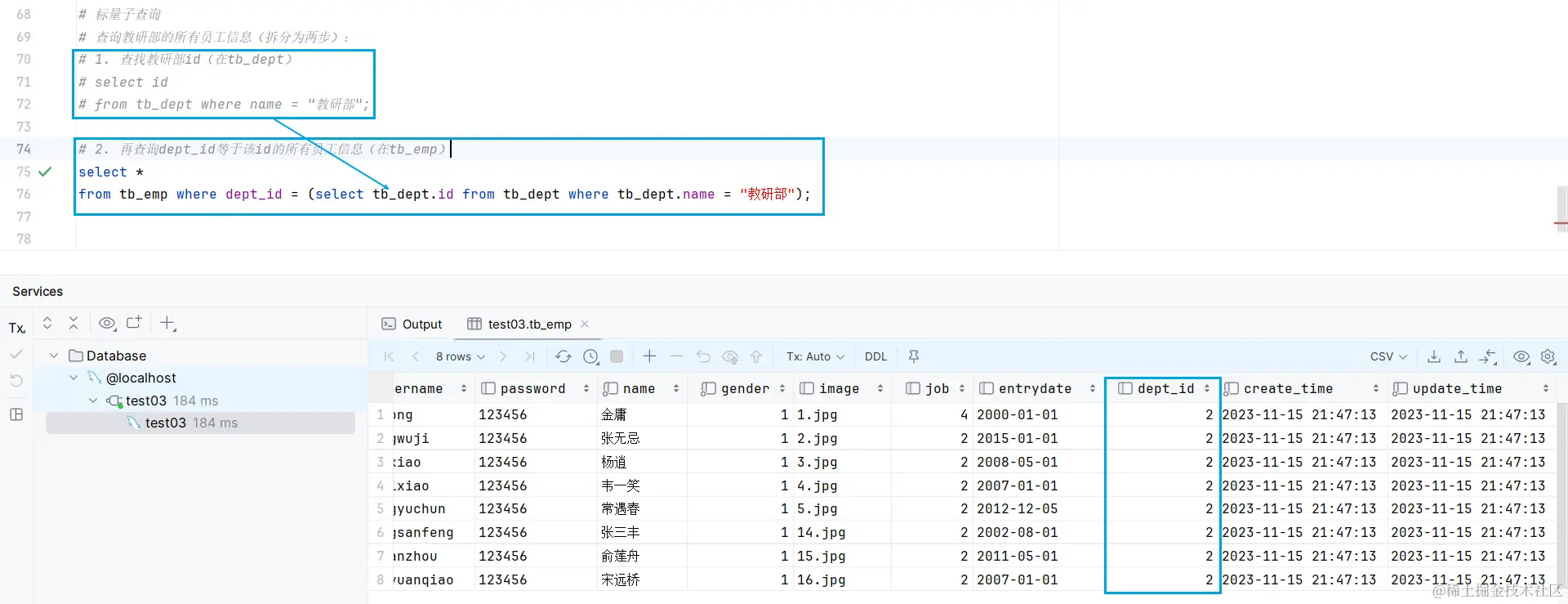
Task: Close the test03.tb_emp result tab
Action: pos(585,324)
